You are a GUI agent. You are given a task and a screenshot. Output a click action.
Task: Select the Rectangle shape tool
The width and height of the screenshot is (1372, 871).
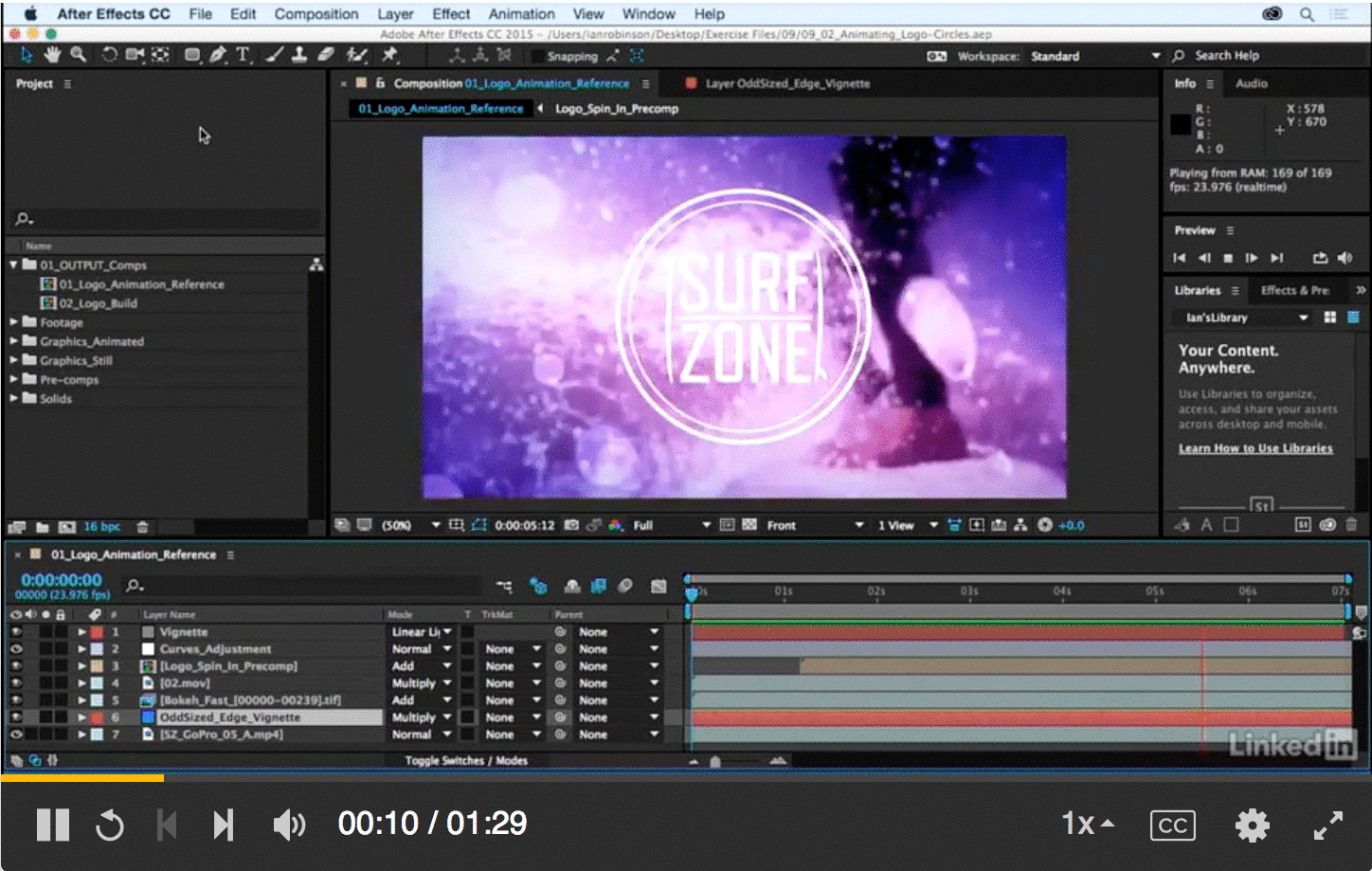192,55
